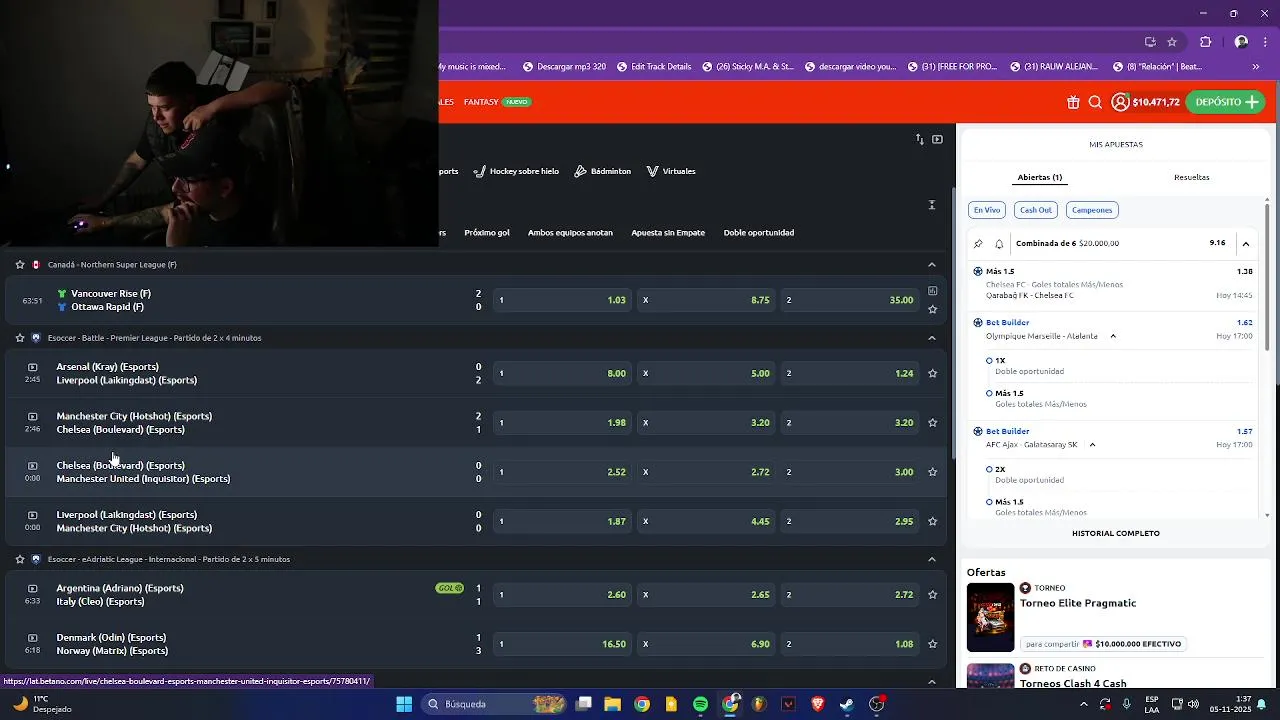This screenshot has width=1280, height=720.
Task: Switch to the Resueltas tab
Action: (x=1191, y=177)
